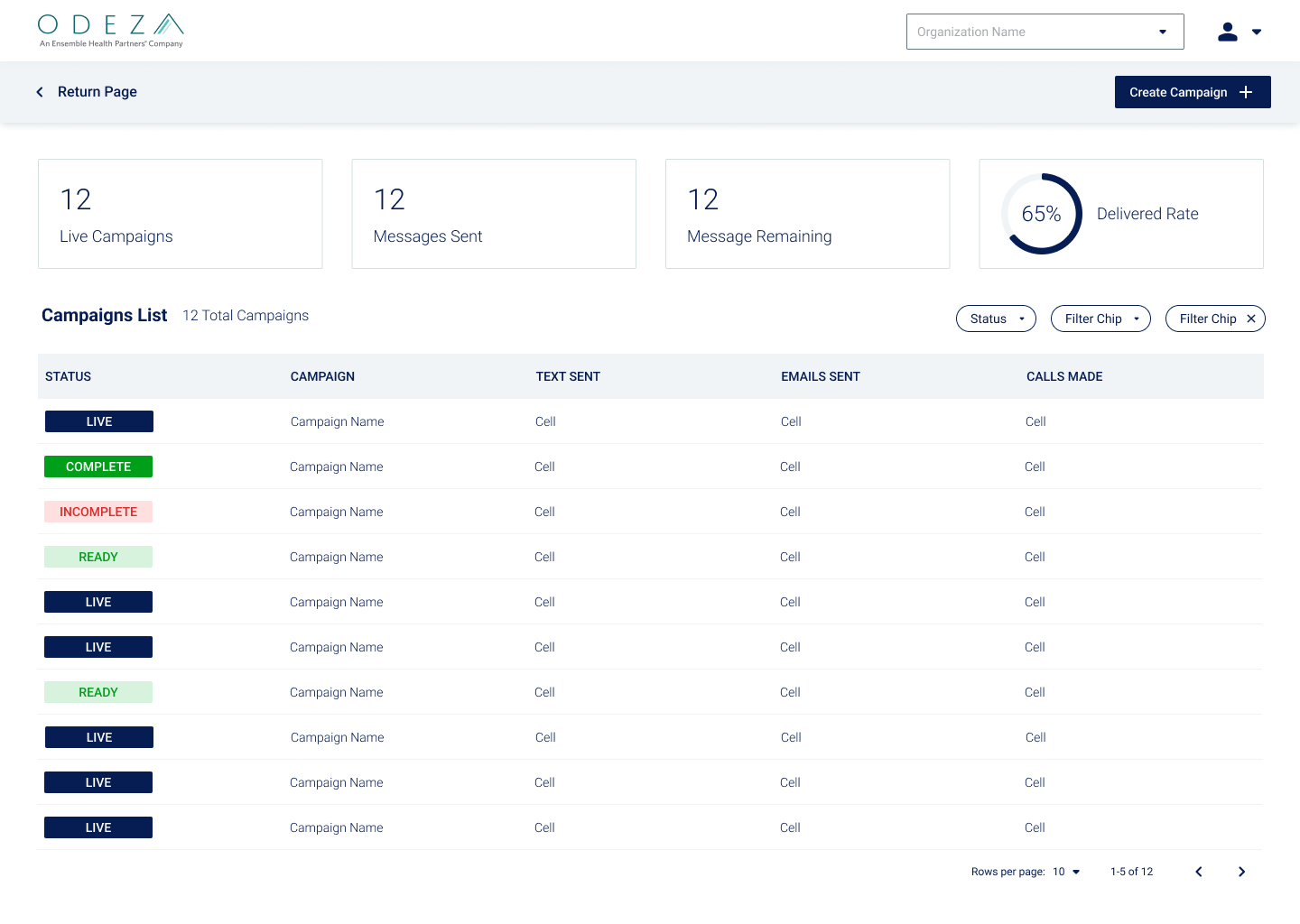Go to the next page of campaigns
The image size is (1300, 924).
point(1241,872)
